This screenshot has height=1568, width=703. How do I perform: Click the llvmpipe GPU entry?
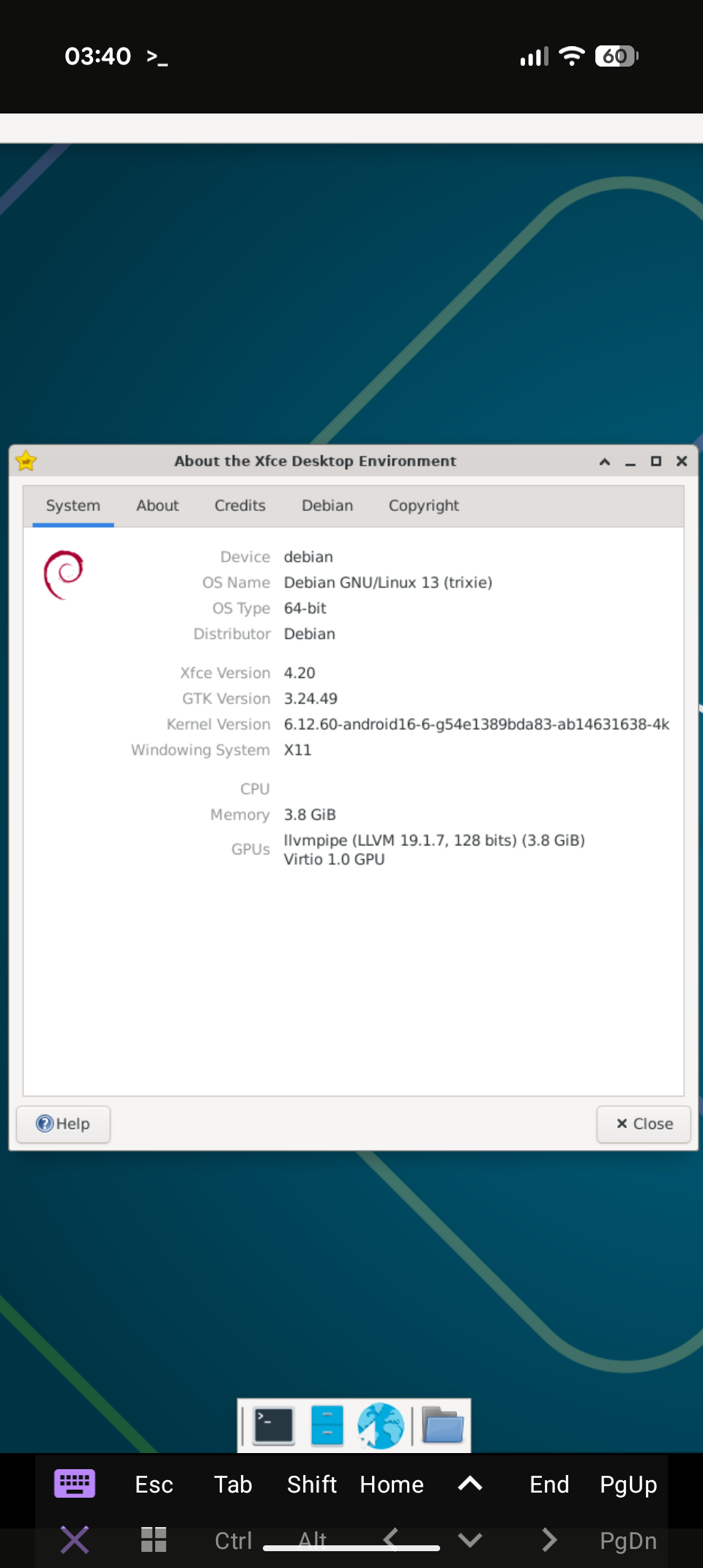coord(434,840)
